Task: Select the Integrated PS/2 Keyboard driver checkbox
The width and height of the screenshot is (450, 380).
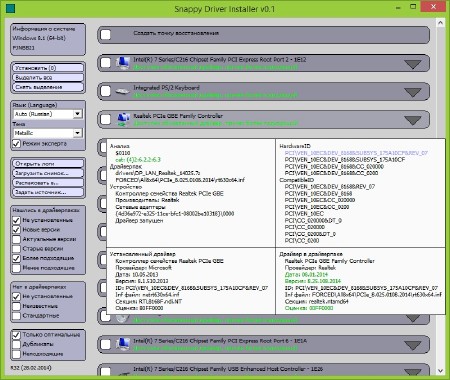Action: 106,91
